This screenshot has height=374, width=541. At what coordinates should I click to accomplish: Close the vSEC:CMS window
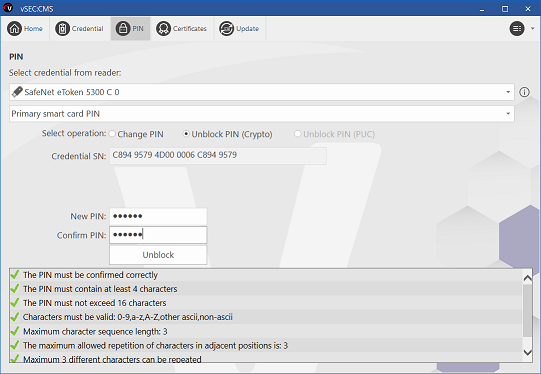[x=528, y=9]
